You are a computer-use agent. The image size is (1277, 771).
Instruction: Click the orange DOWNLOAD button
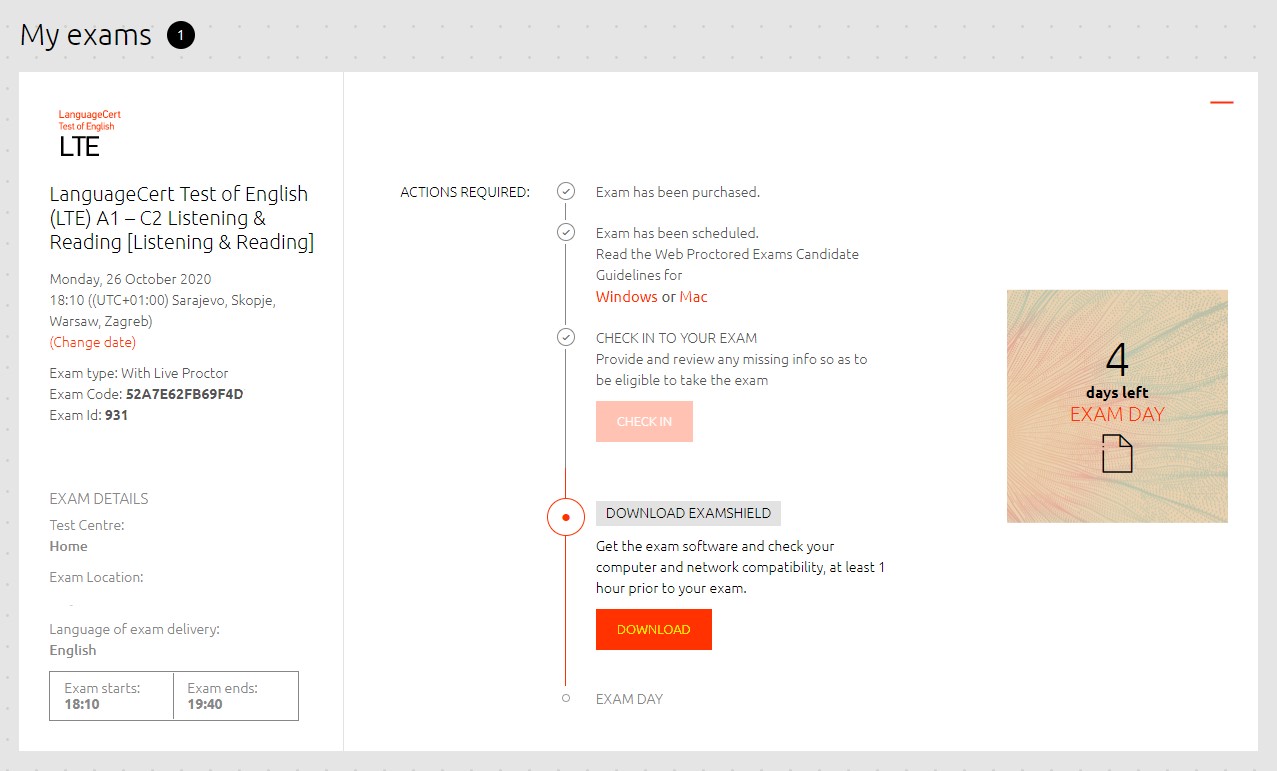pyautogui.click(x=654, y=629)
